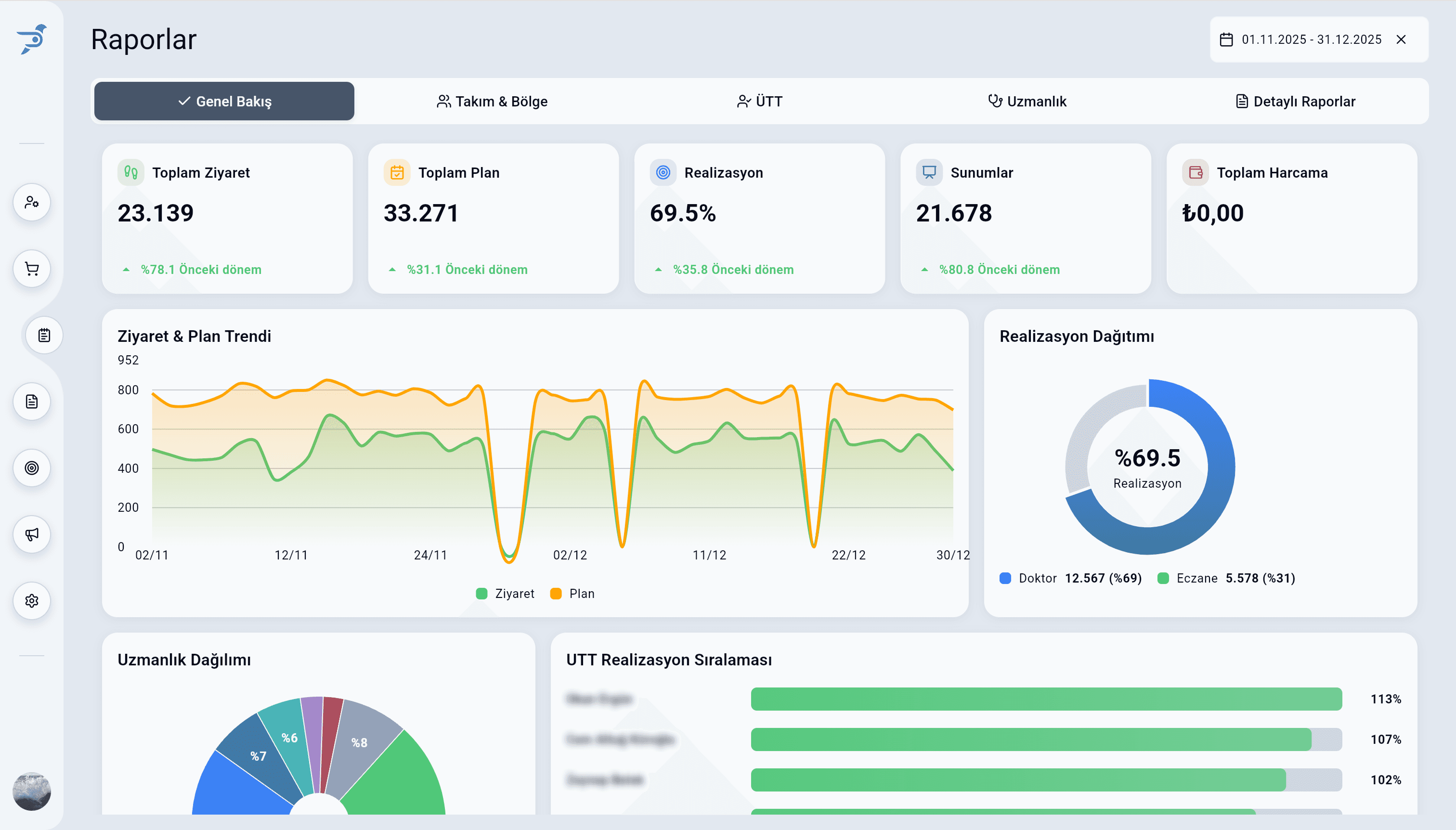Click the Detaylı Raporlar button

pyautogui.click(x=1296, y=101)
